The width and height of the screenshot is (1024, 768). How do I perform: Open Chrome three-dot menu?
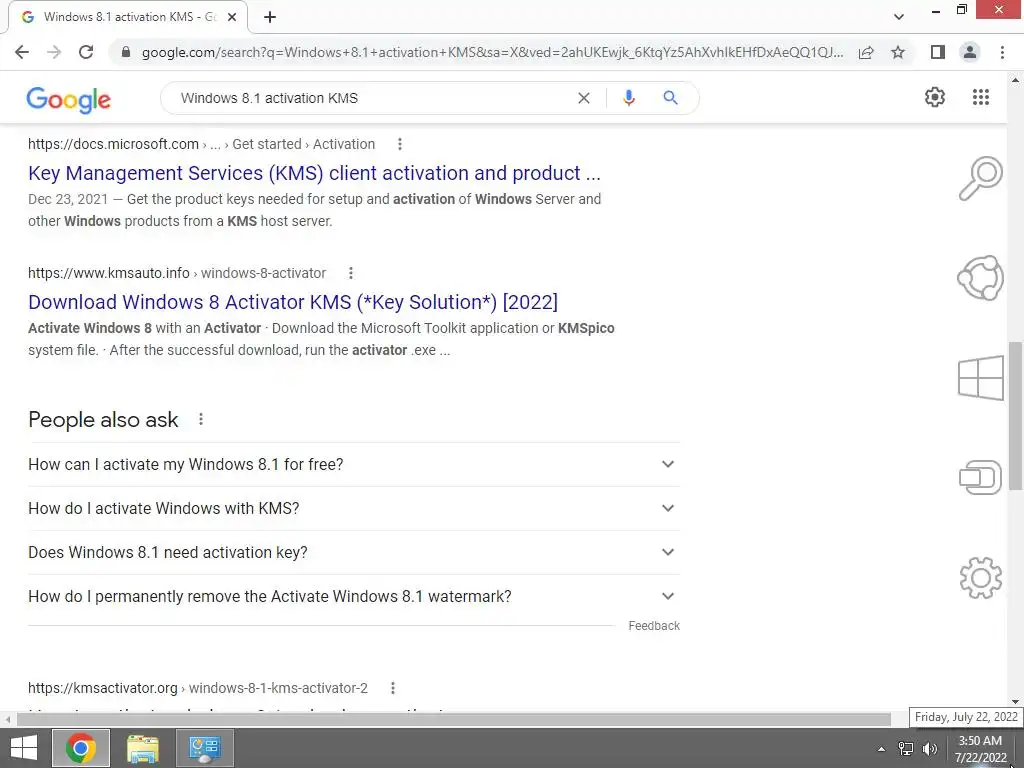pyautogui.click(x=1002, y=52)
